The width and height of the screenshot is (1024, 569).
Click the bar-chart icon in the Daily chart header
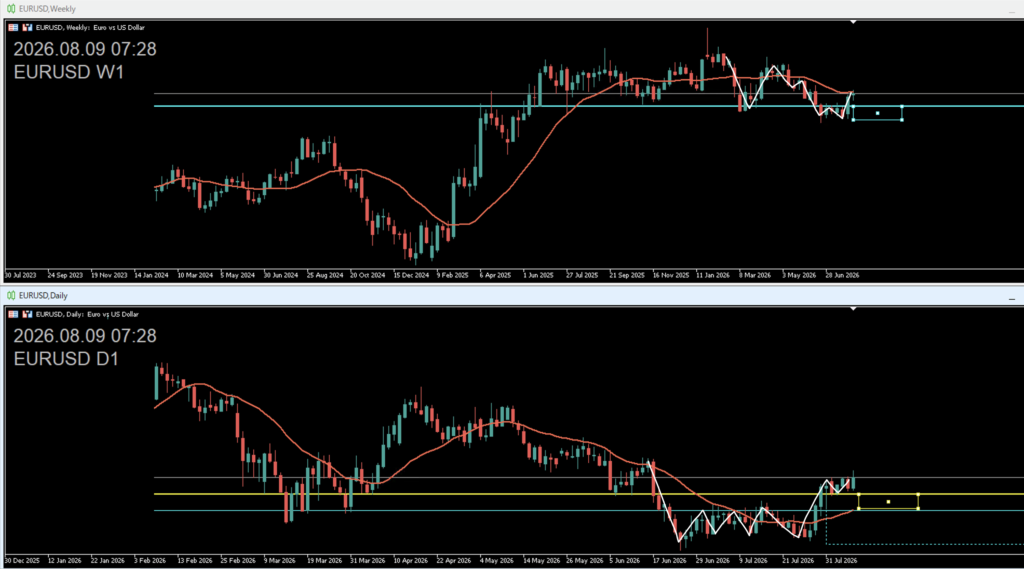pyautogui.click(x=27, y=314)
